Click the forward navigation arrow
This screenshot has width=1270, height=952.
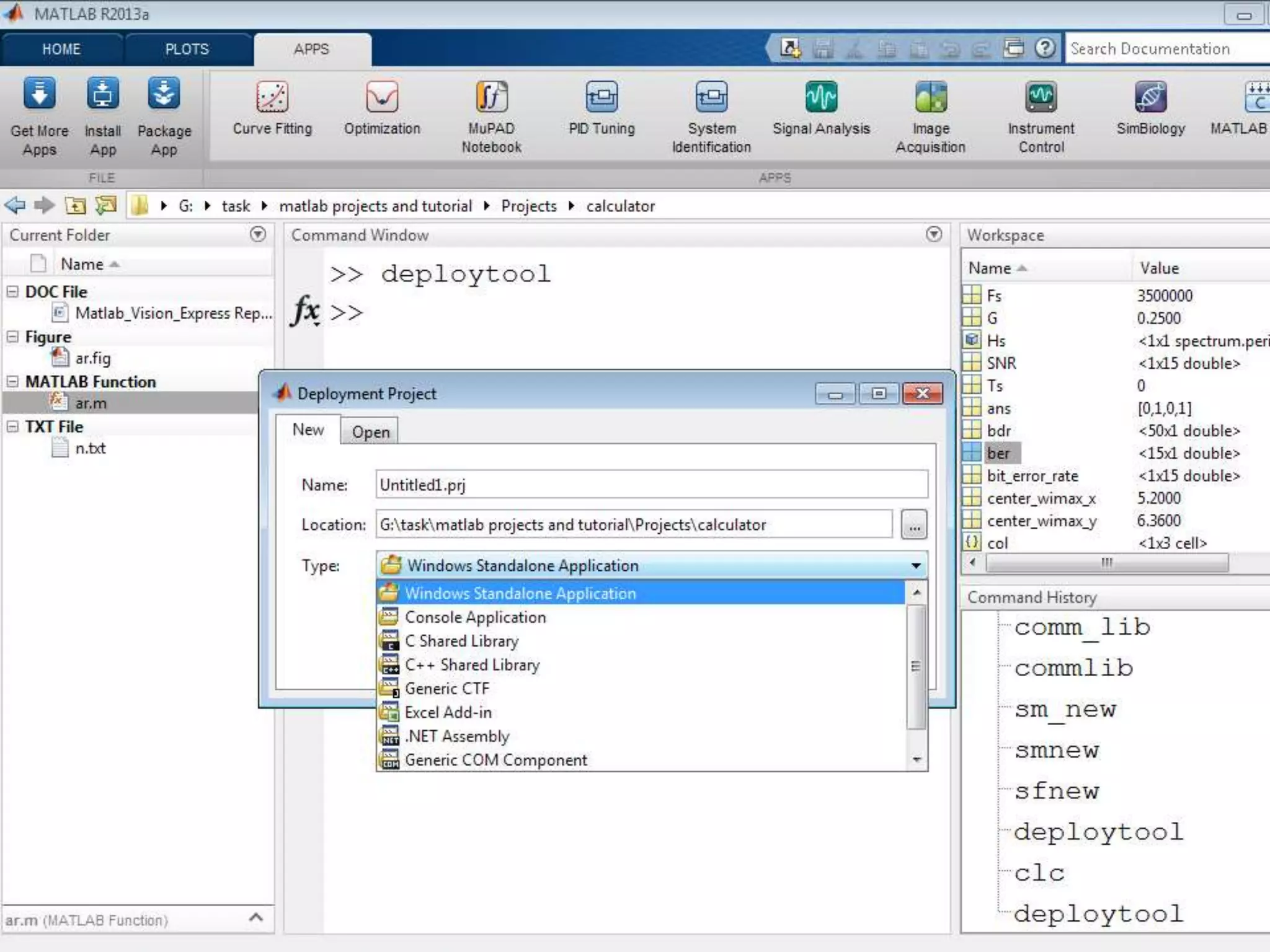pos(44,205)
